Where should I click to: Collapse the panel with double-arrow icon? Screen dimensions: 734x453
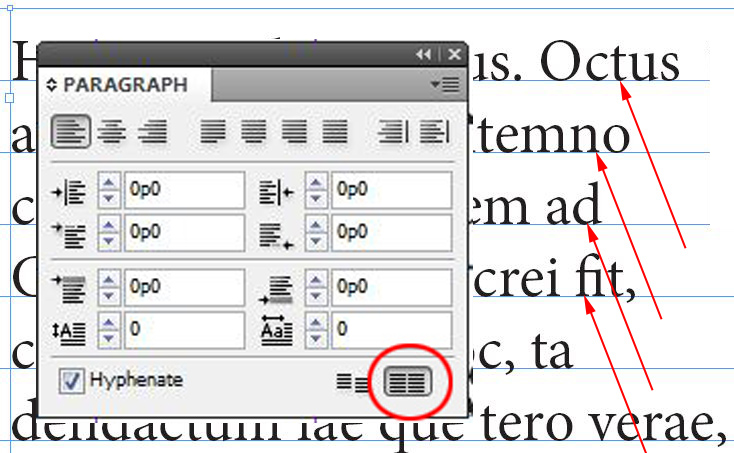(x=424, y=54)
